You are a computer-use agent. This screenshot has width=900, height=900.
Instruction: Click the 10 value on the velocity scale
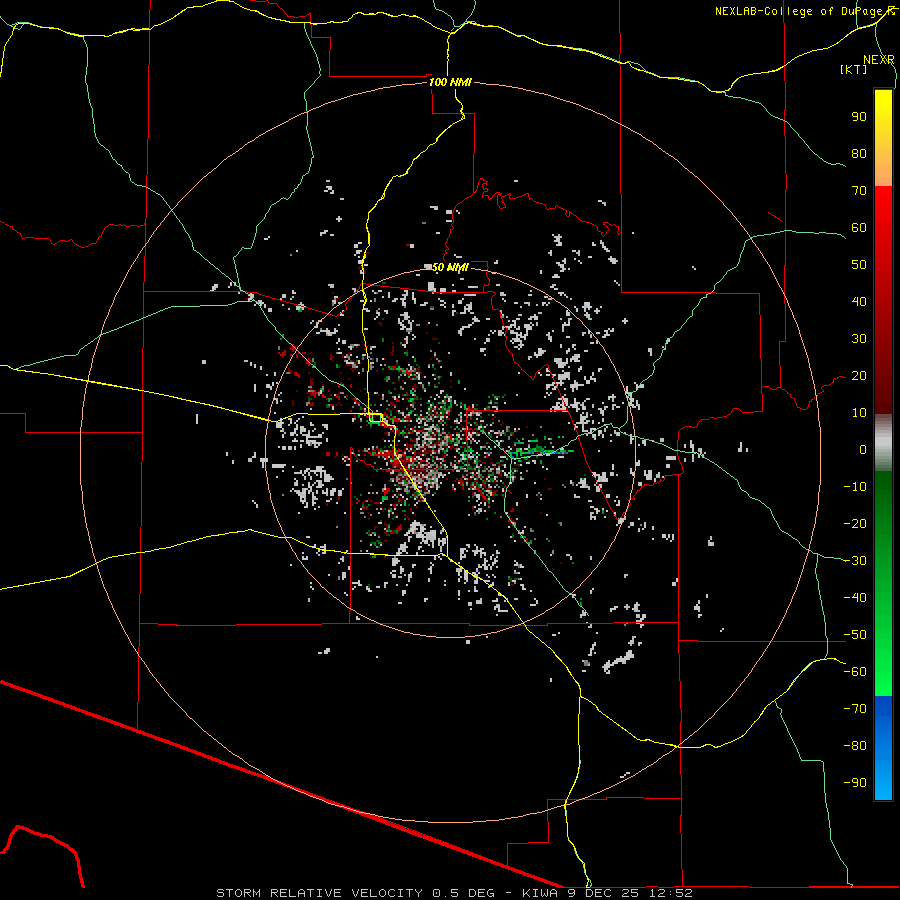tap(859, 413)
